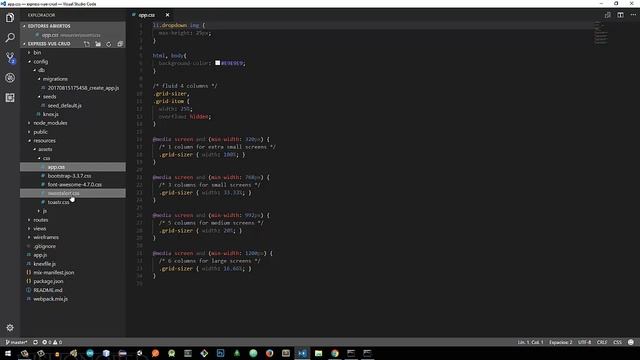Viewport: 640px width, 360px height.
Task: Expand the js folder
Action: click(44, 211)
